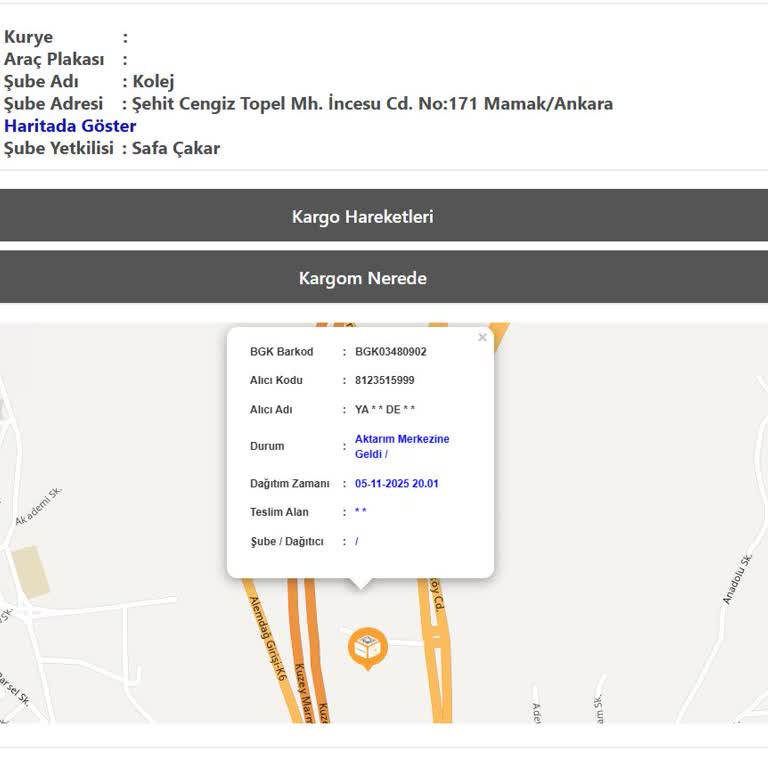
Task: Click the Teslim Alan masked value
Action: point(360,512)
